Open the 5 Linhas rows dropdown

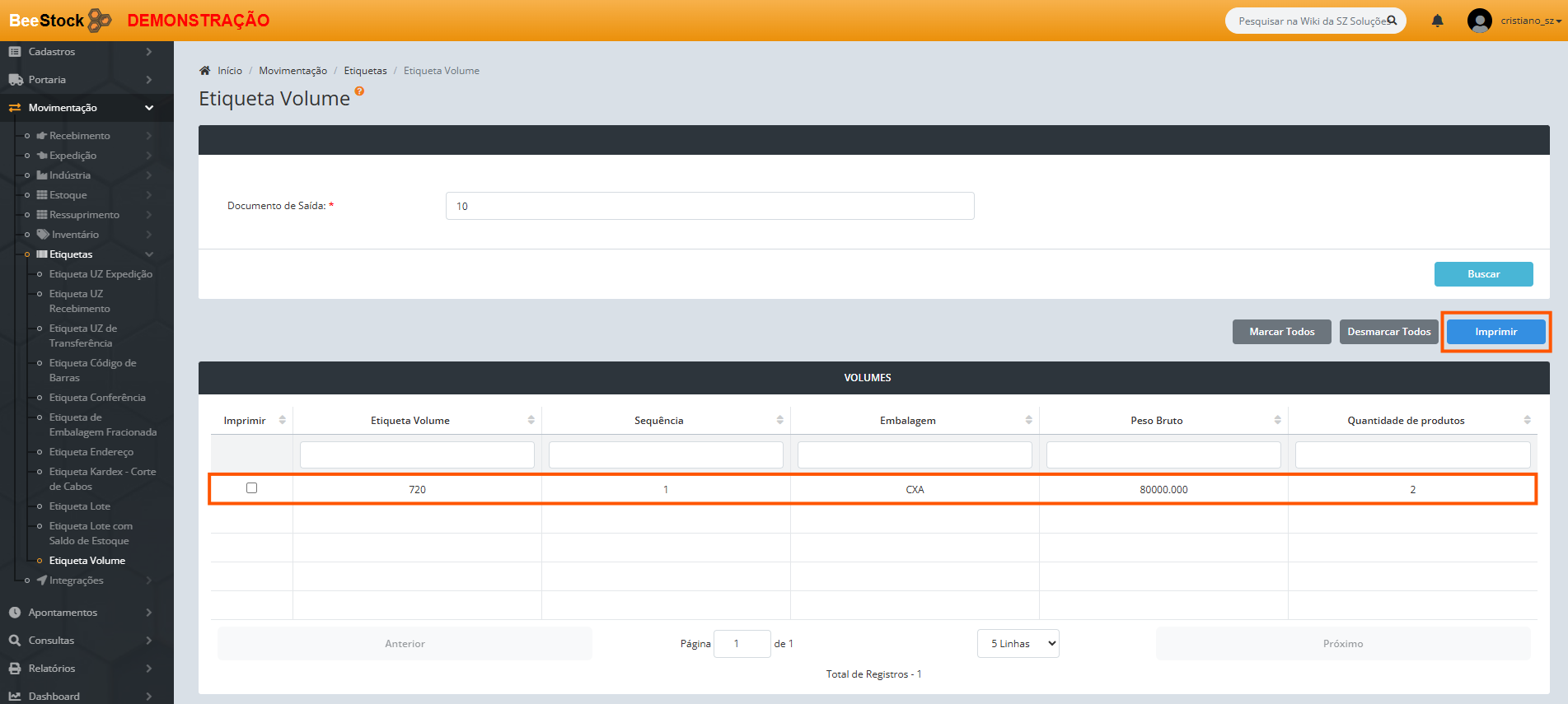(x=1018, y=644)
